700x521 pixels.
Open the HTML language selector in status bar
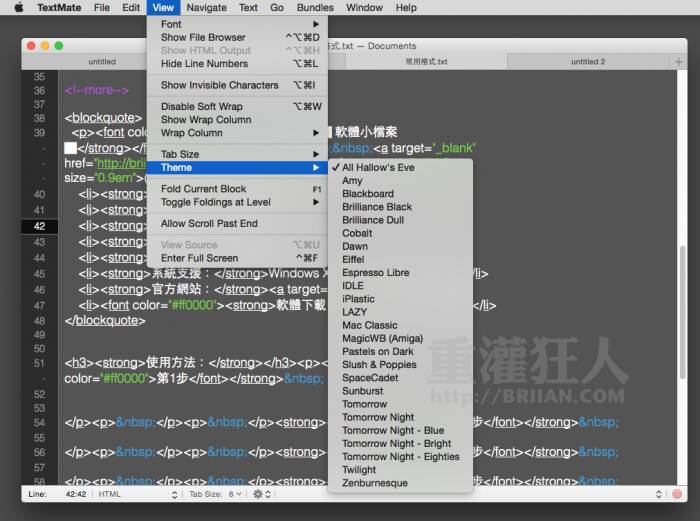pos(137,494)
